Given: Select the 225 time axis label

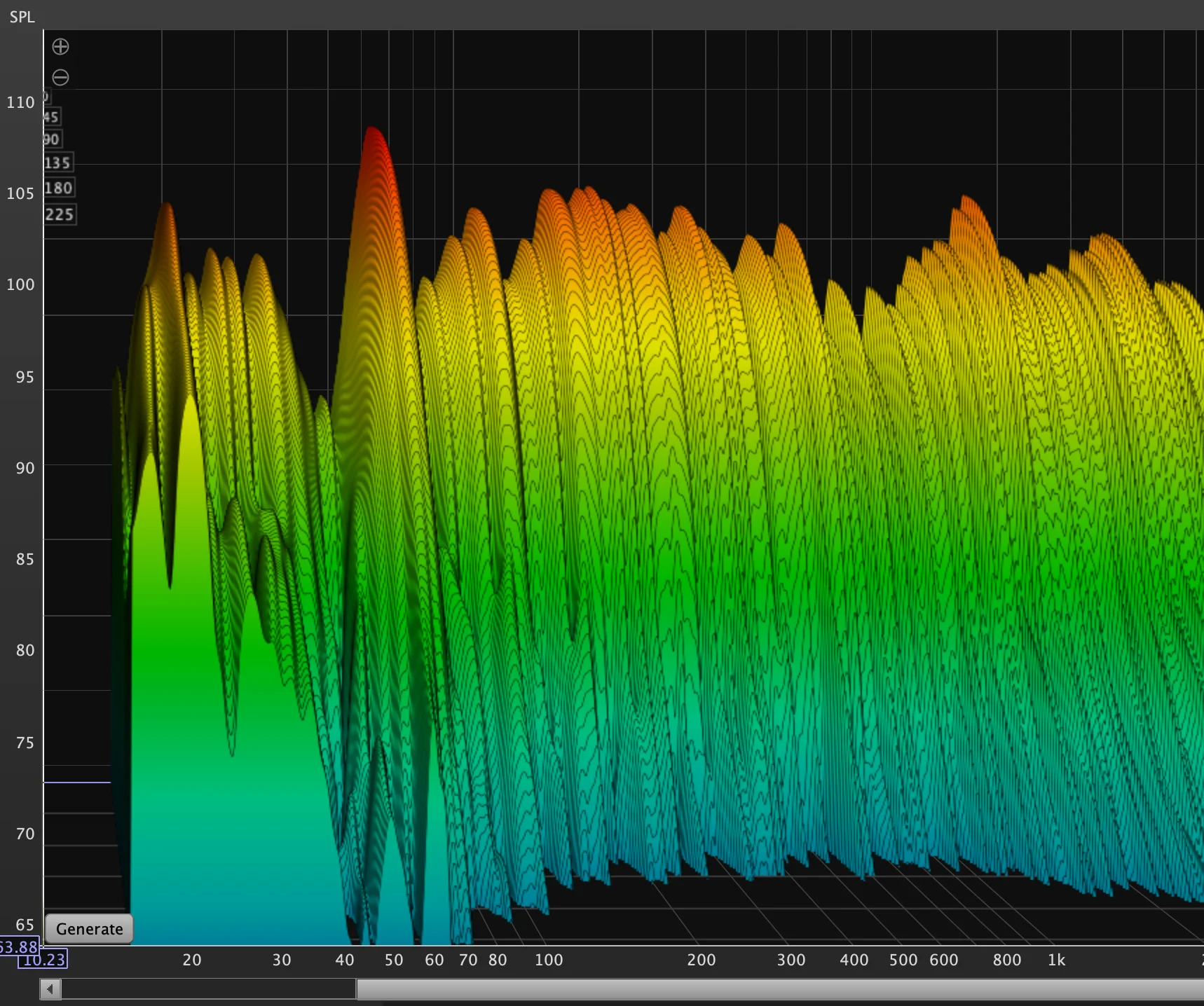Looking at the screenshot, I should pos(60,214).
